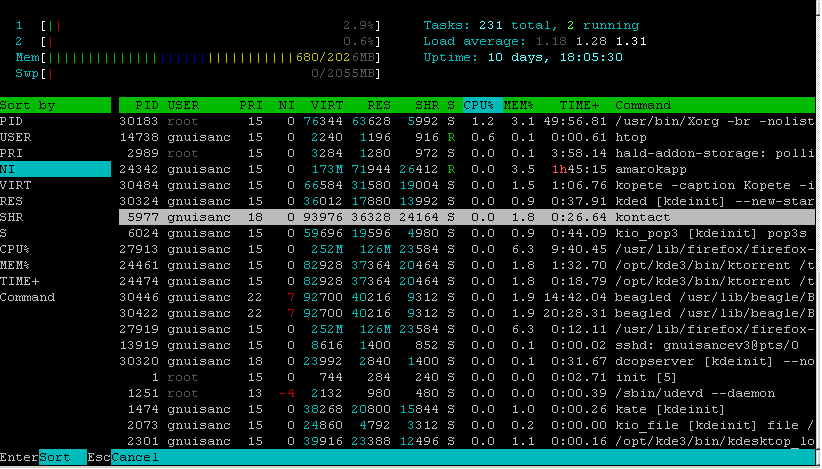This screenshot has height=469, width=822.
Task: Select beagled process with PID 30446
Action: [467, 297]
